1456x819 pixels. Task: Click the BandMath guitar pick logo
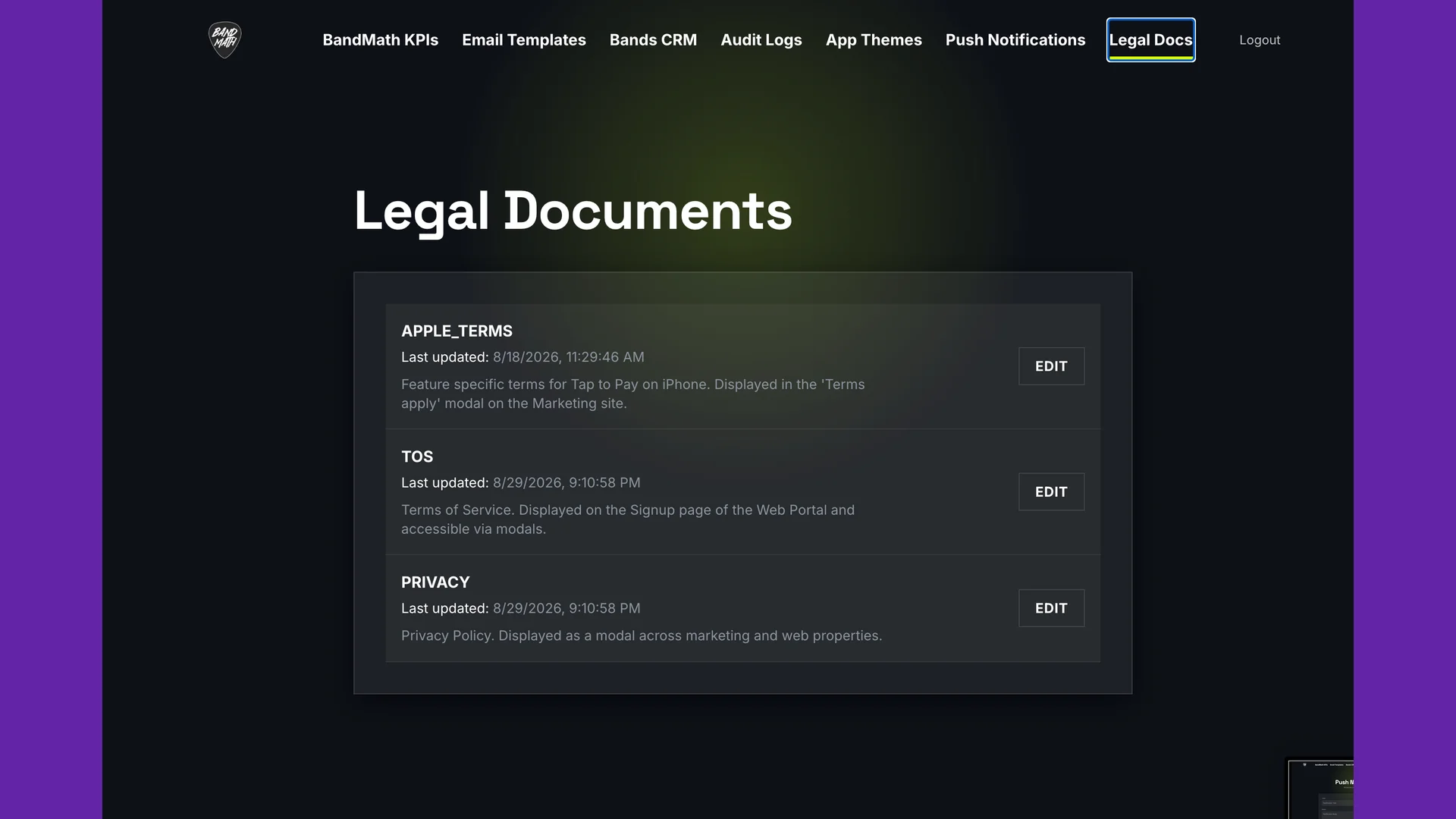(x=224, y=39)
